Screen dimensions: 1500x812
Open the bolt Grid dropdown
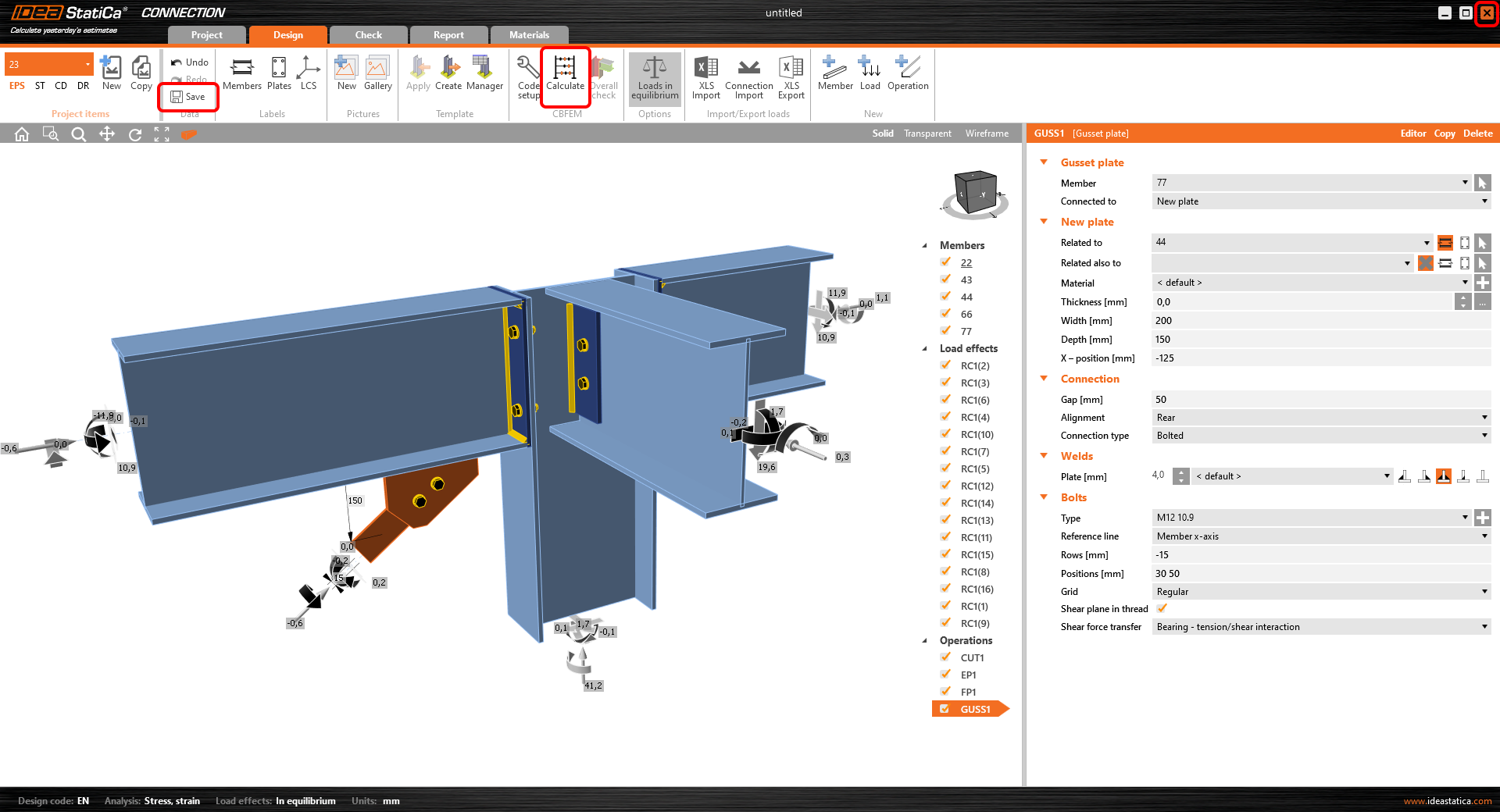1320,592
